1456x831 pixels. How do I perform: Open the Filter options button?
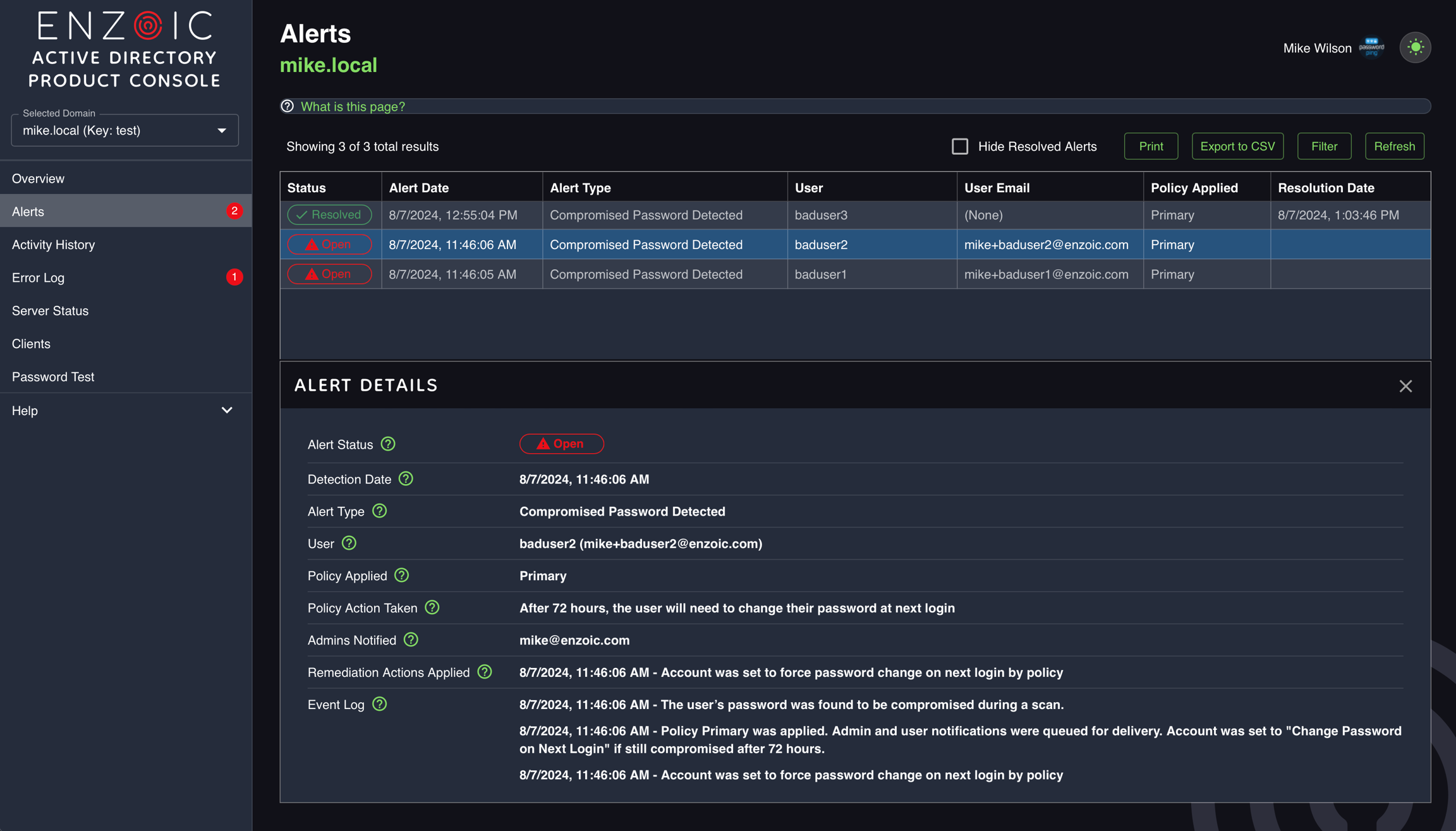(x=1324, y=147)
